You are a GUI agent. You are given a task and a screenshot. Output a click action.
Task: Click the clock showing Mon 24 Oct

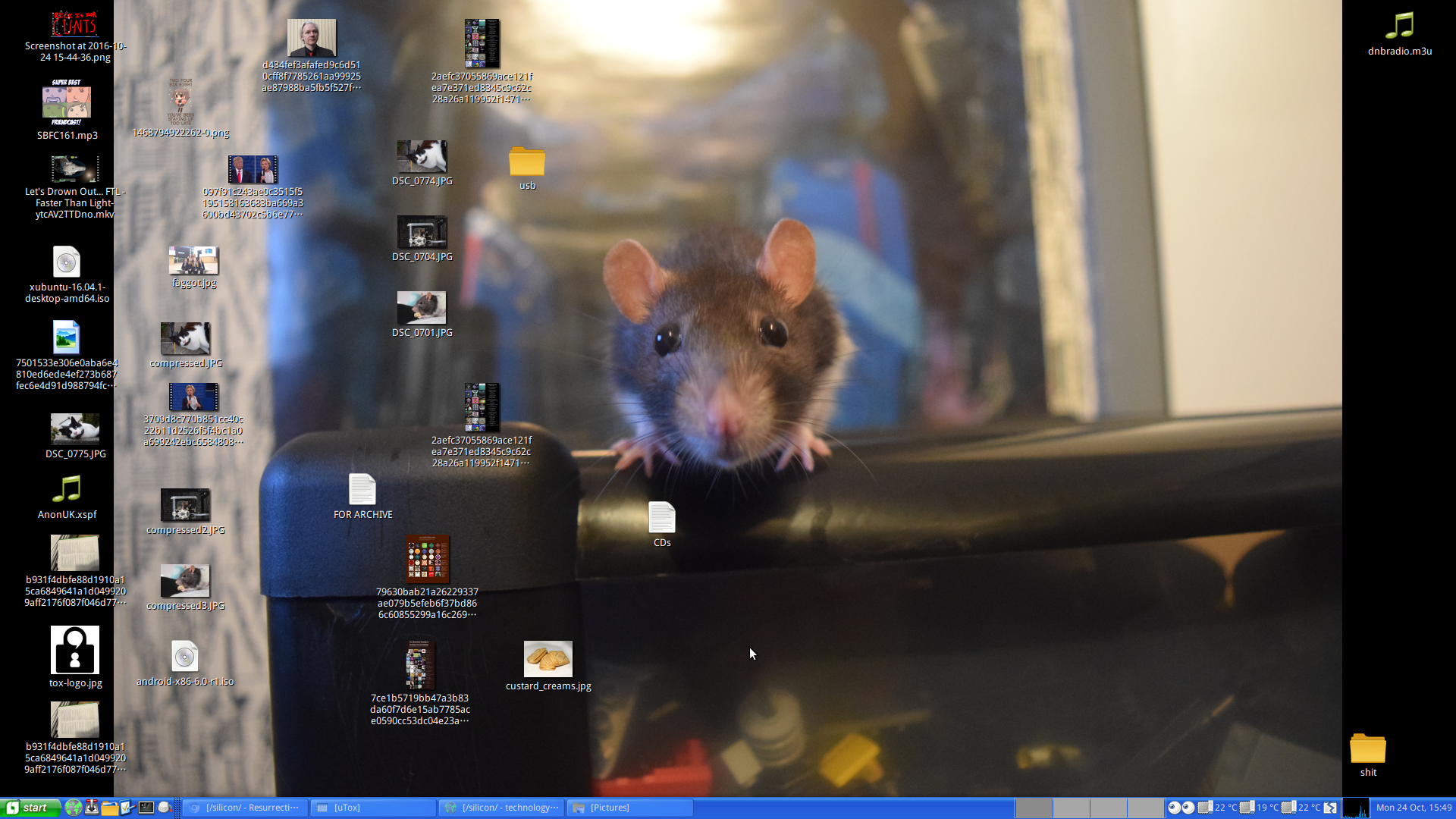[1414, 808]
